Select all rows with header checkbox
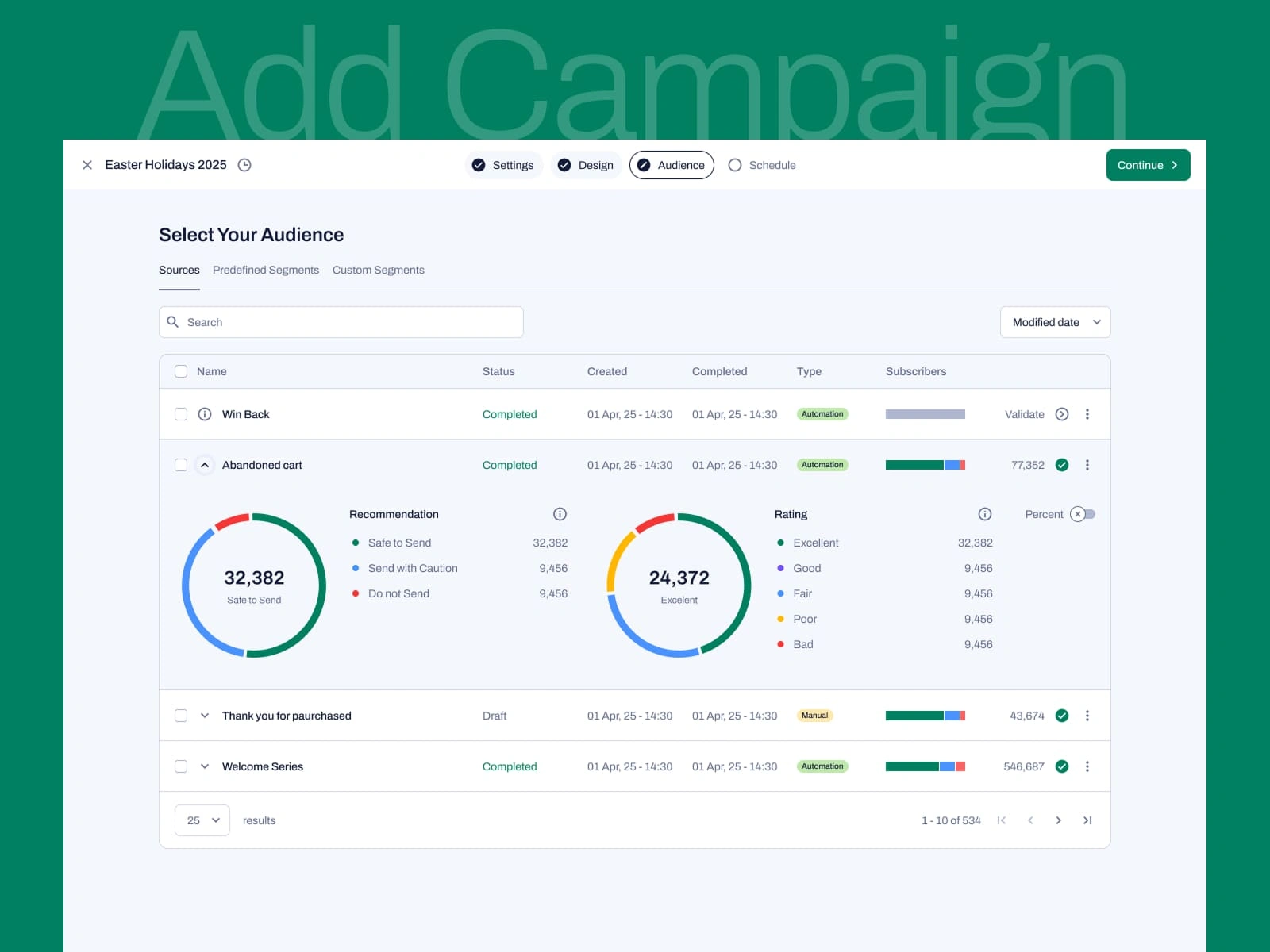The height and width of the screenshot is (952, 1270). tap(181, 370)
